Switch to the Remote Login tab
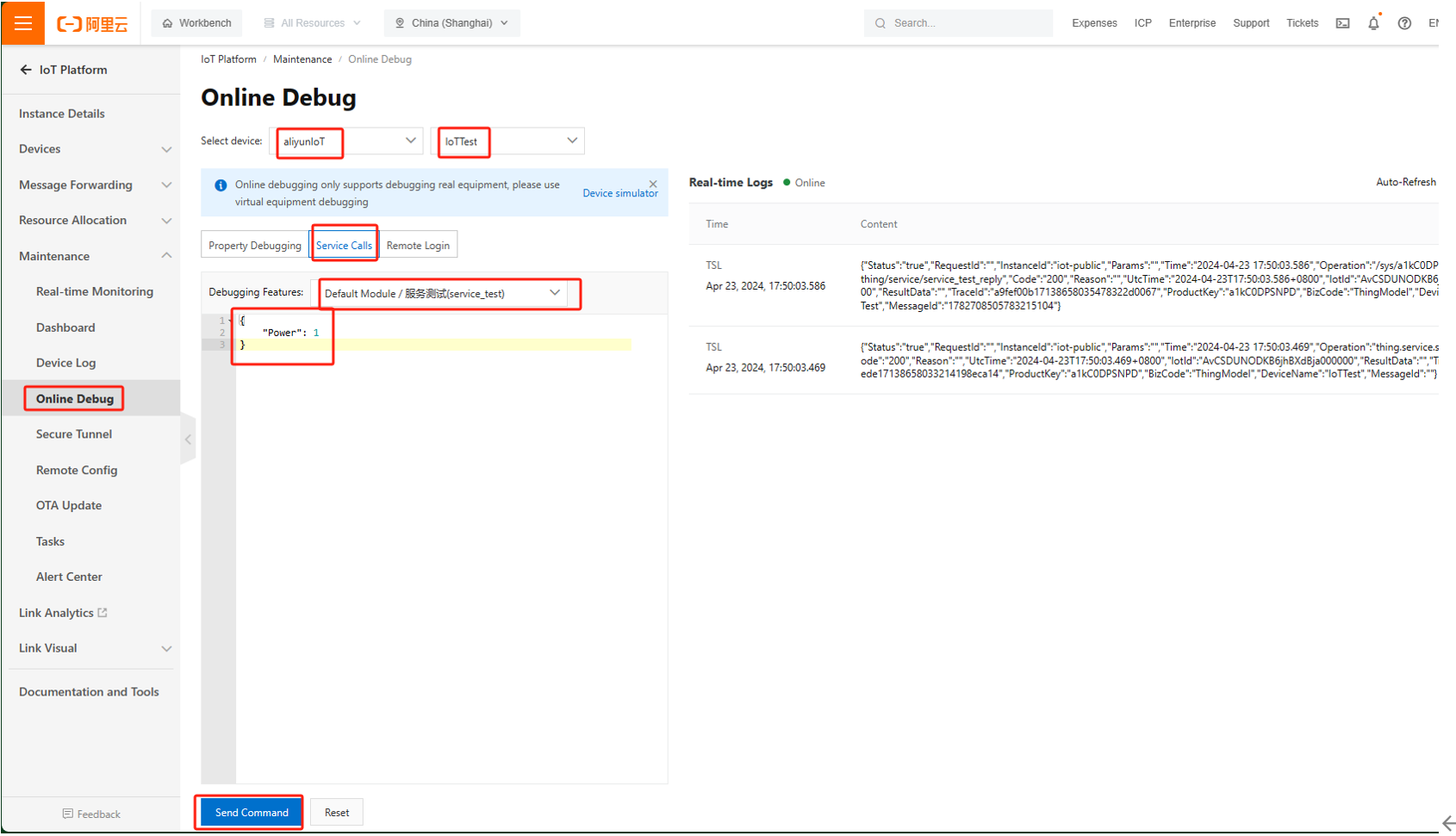This screenshot has height=836, width=1456. tap(418, 246)
